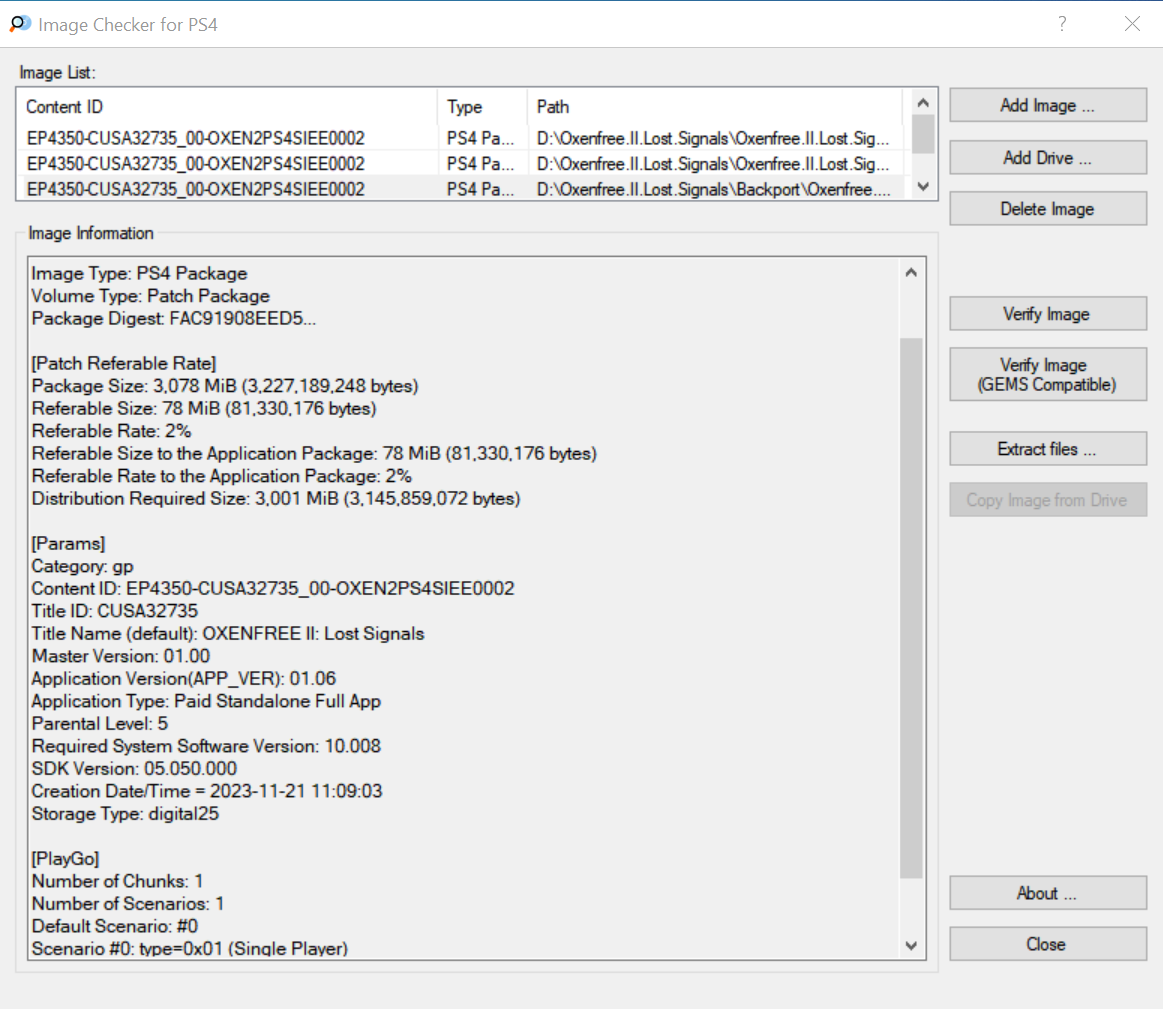
Task: Click the Path column header
Action: (x=715, y=107)
